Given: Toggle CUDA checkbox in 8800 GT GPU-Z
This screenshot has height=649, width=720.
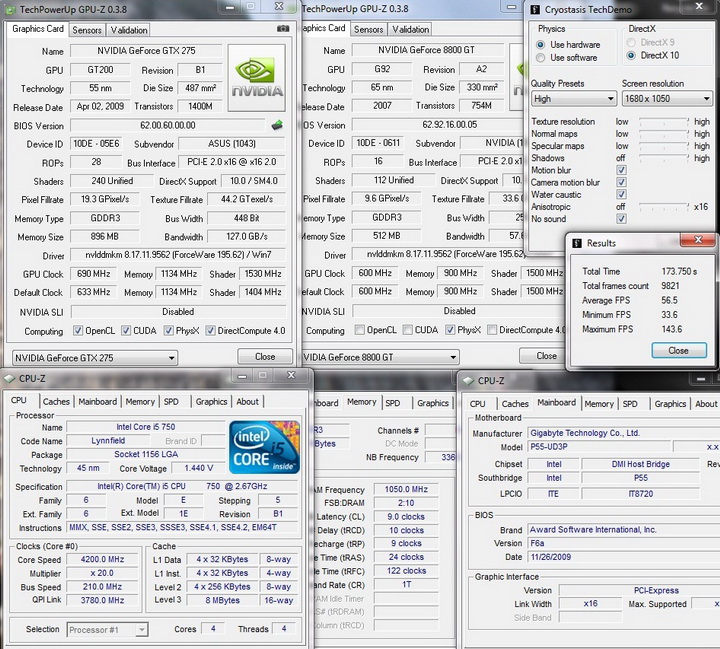Looking at the screenshot, I should click(407, 330).
